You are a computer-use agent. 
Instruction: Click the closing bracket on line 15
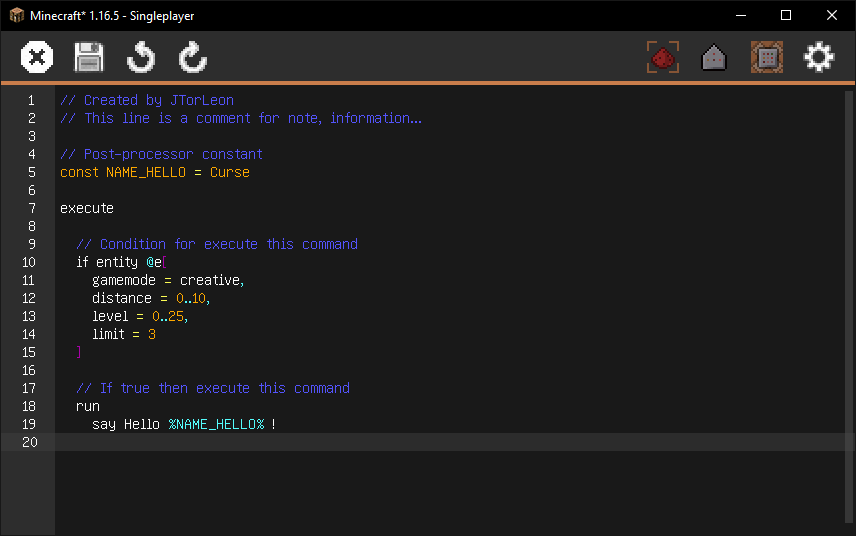point(79,352)
